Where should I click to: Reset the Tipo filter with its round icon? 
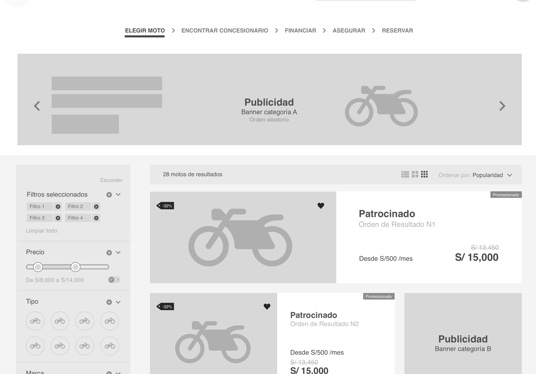(x=109, y=302)
